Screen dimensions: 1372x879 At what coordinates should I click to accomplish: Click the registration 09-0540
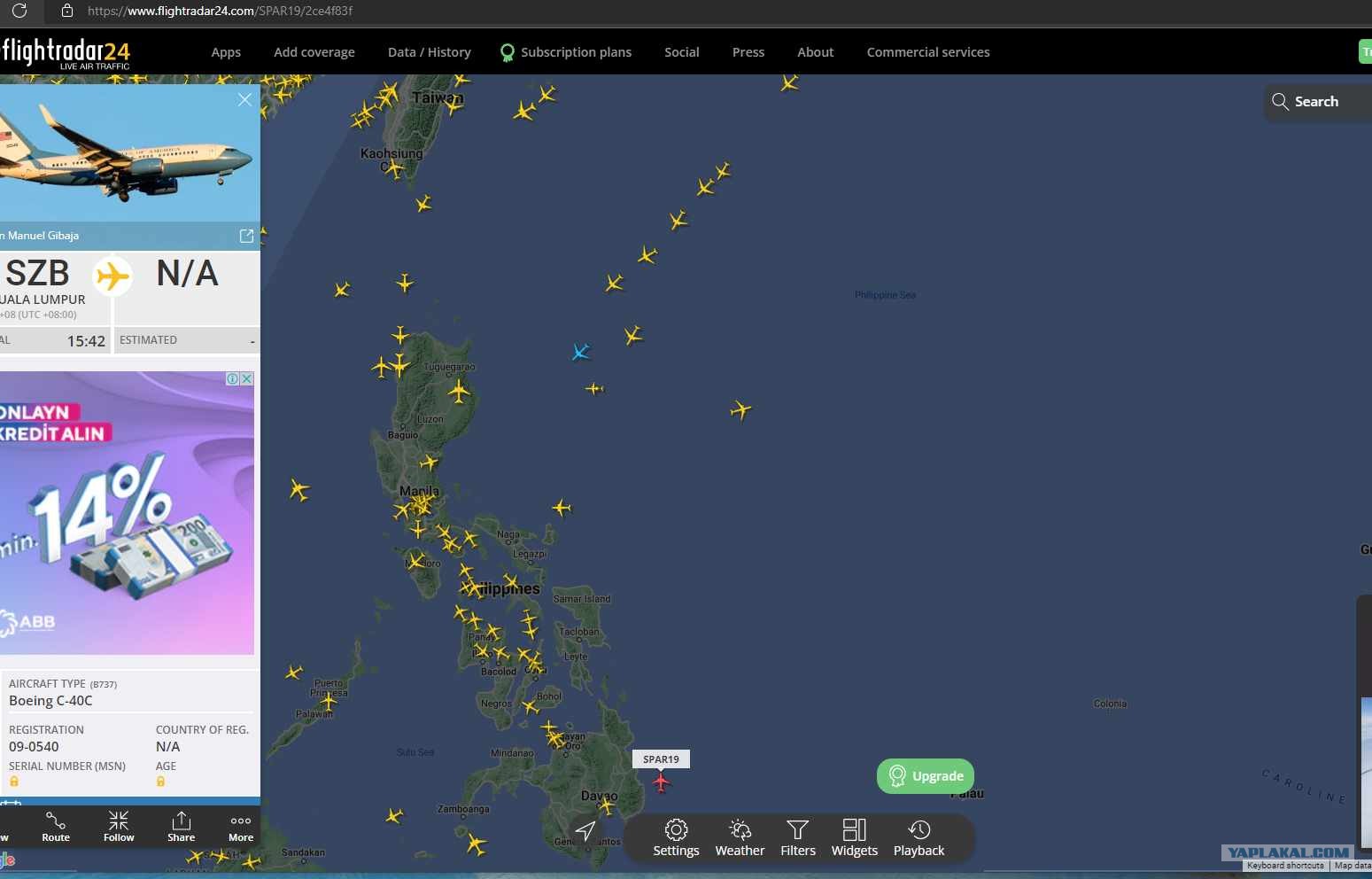click(34, 747)
